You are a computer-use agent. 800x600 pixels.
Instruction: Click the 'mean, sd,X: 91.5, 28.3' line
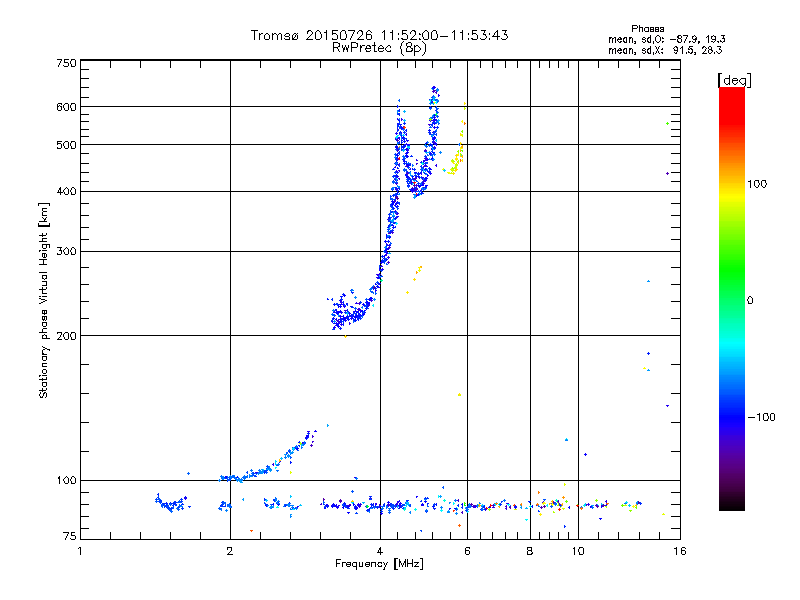click(665, 50)
